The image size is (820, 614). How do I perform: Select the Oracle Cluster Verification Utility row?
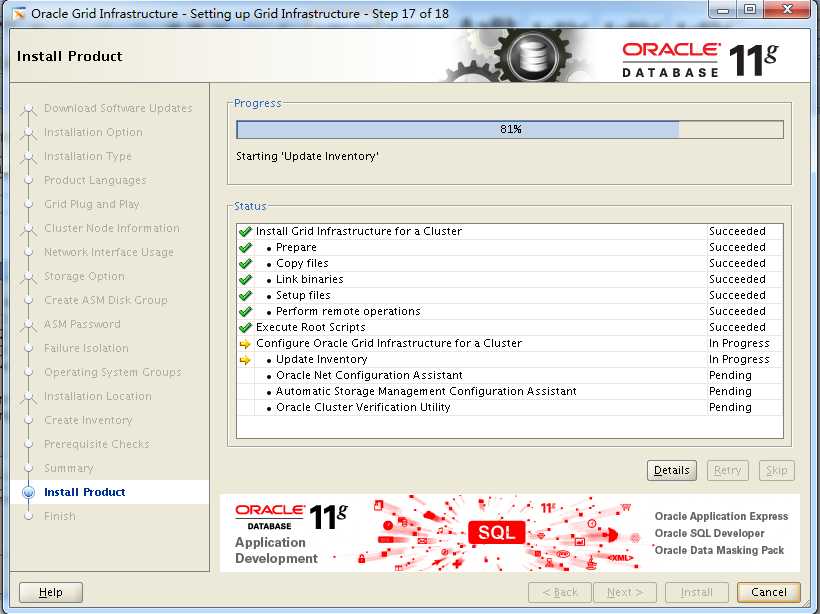[510, 407]
